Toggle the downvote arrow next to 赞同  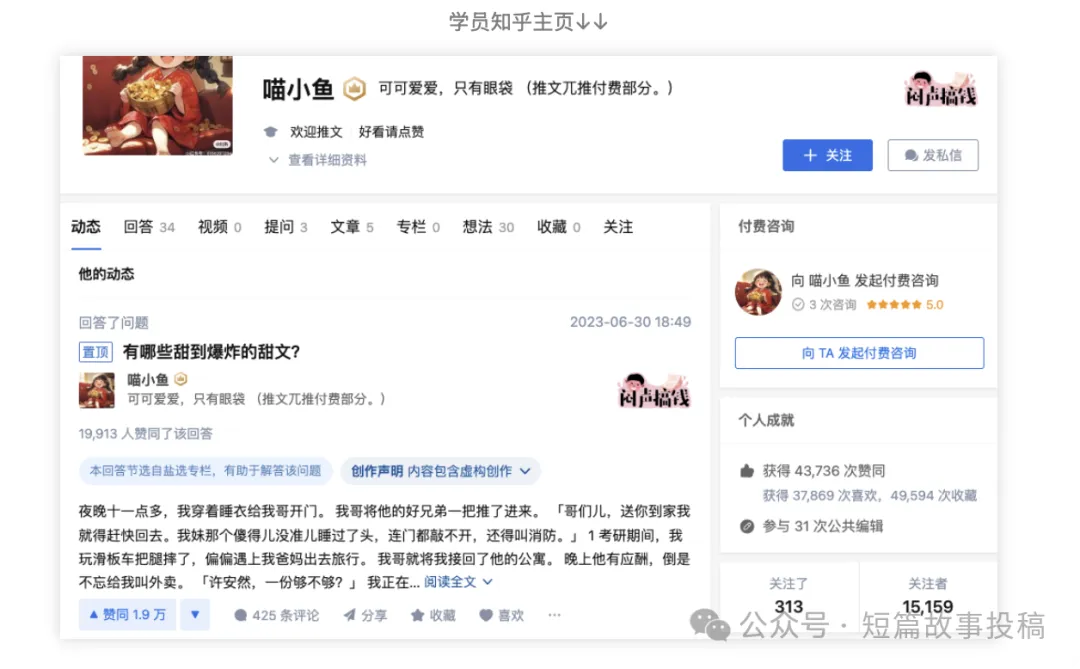[x=193, y=615]
